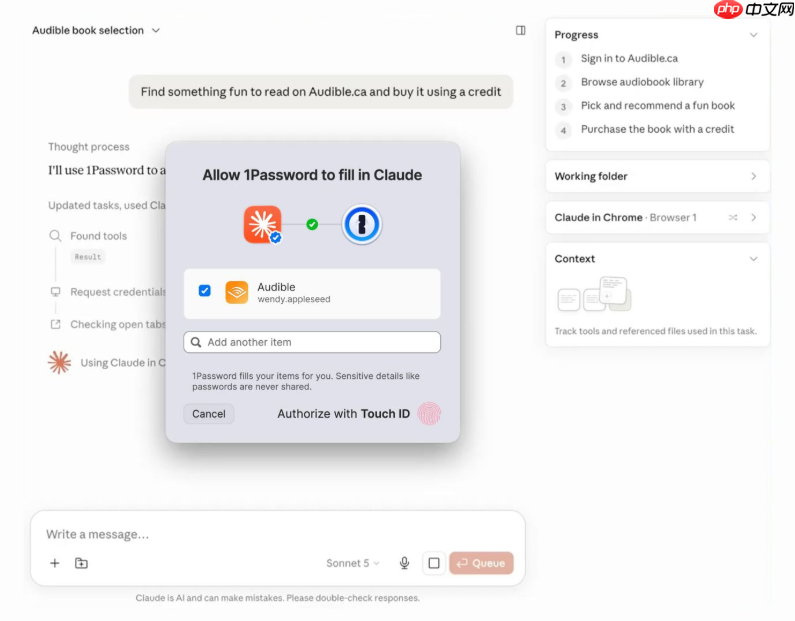Click the Touch ID fingerprint icon
The height and width of the screenshot is (621, 795).
click(429, 414)
